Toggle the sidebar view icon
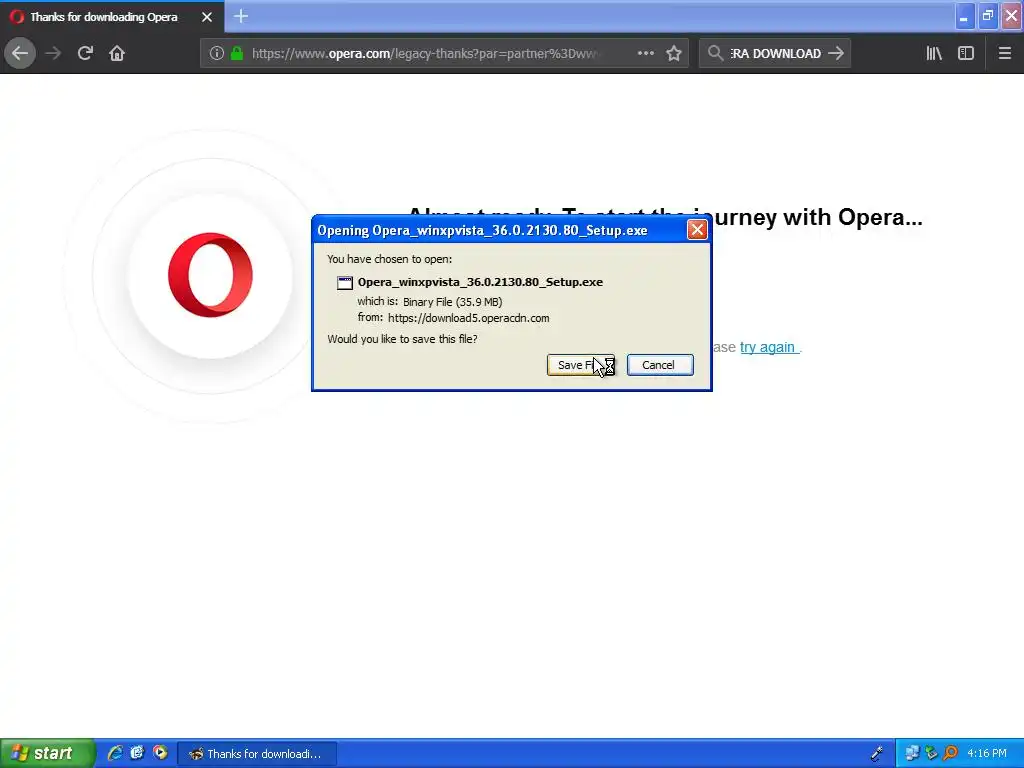 coord(966,54)
